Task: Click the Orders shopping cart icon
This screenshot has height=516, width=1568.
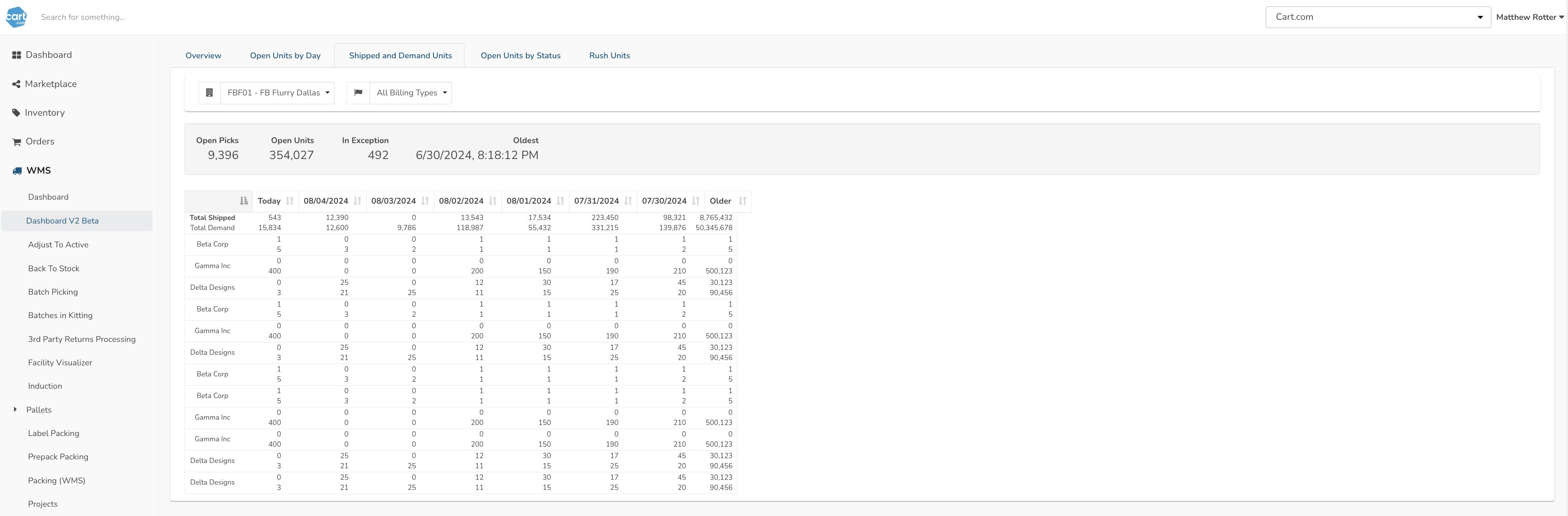Action: [16, 142]
